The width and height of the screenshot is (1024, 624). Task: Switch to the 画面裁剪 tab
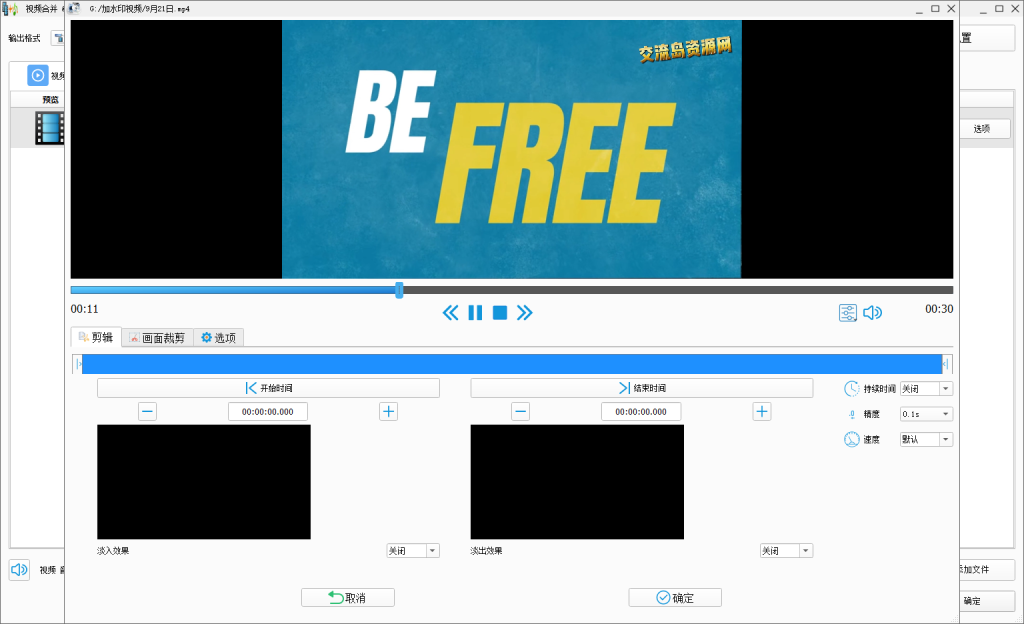[157, 338]
